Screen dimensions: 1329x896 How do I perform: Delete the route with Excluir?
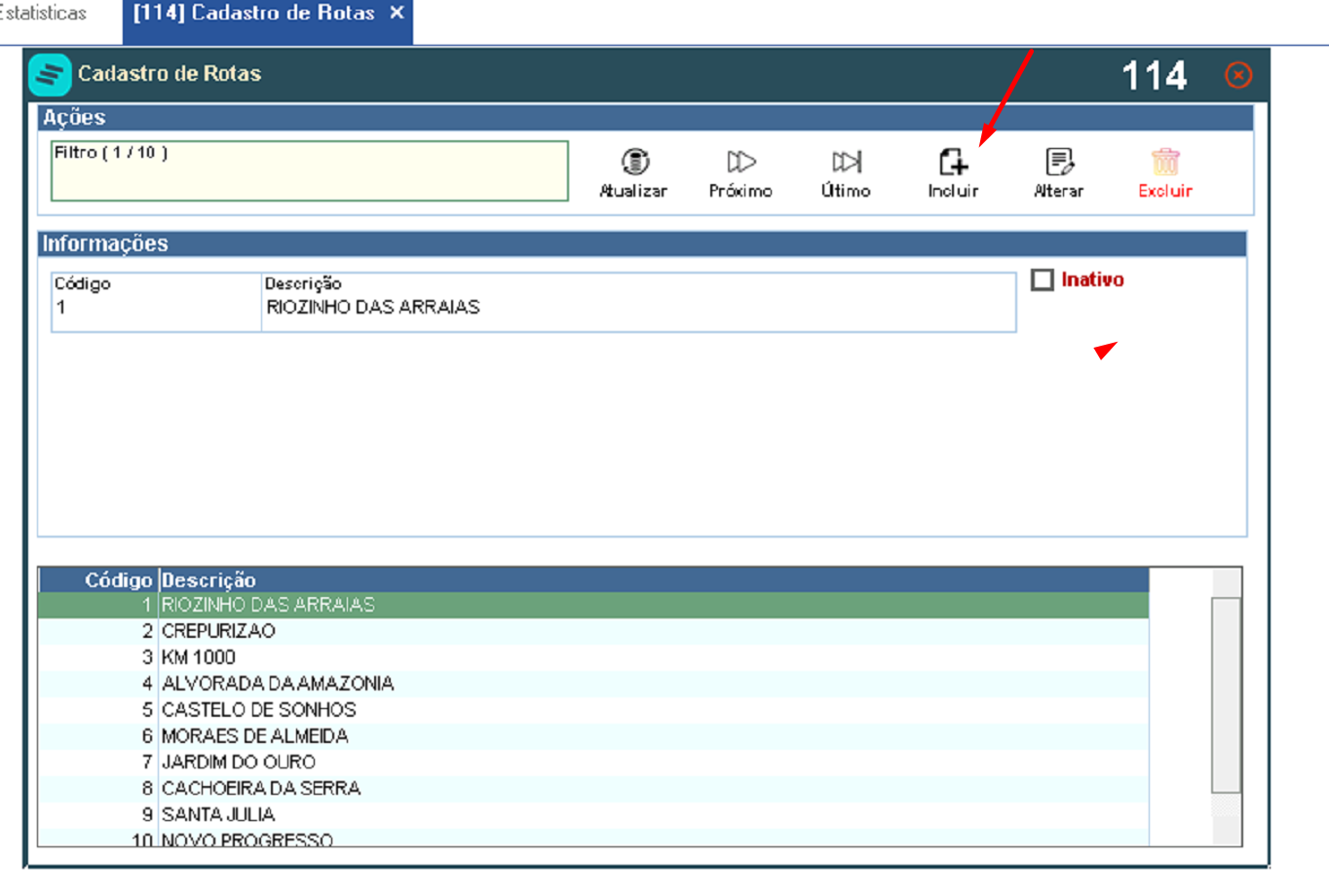click(x=1165, y=173)
